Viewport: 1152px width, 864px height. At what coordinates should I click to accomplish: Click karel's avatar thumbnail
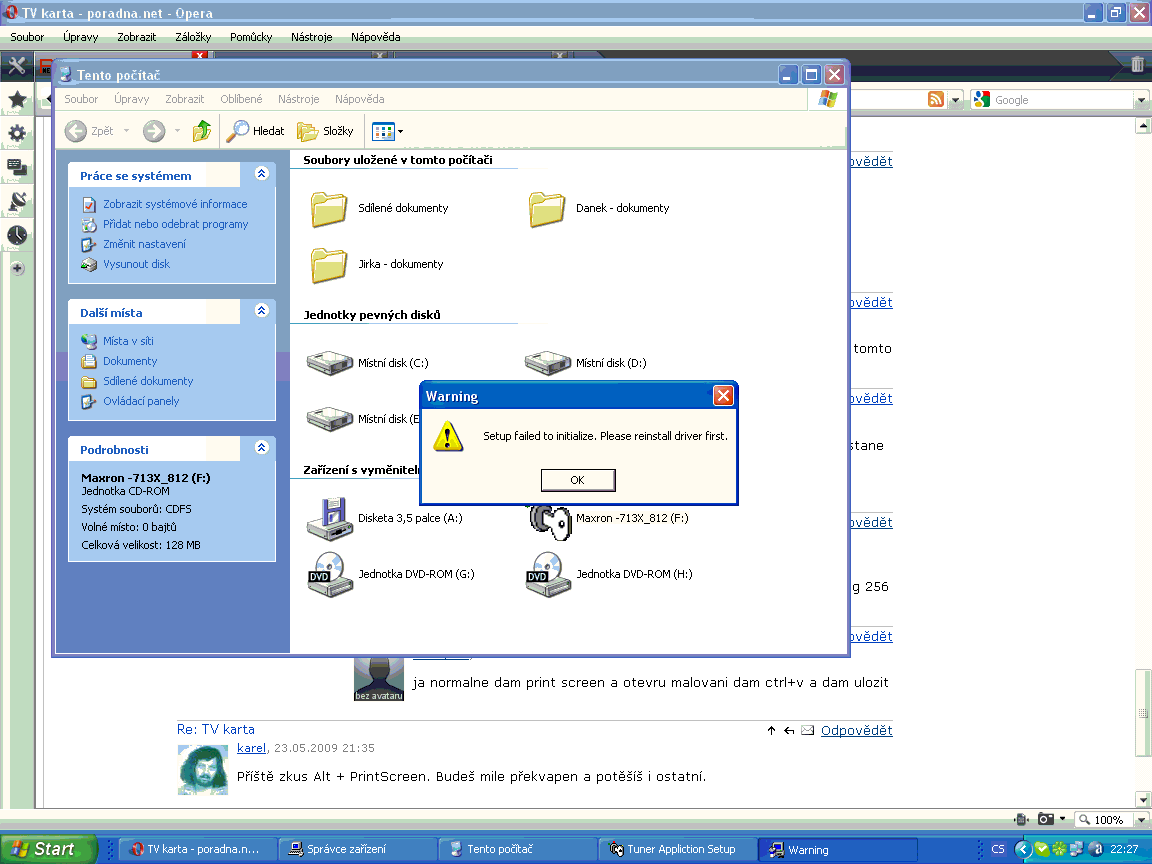(203, 770)
